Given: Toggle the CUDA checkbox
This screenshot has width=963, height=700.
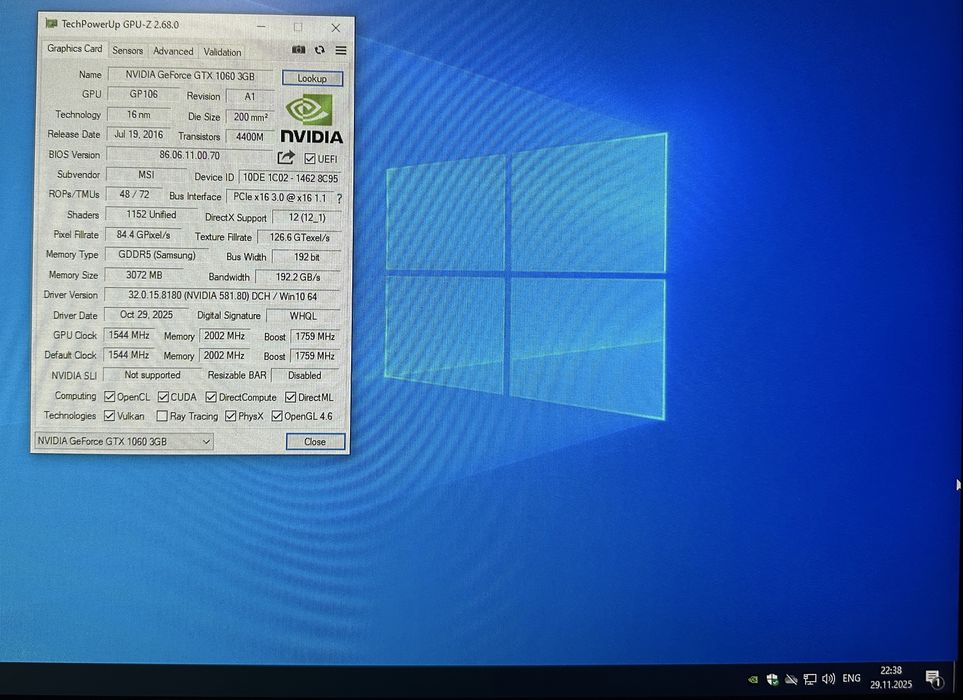Looking at the screenshot, I should point(163,397).
